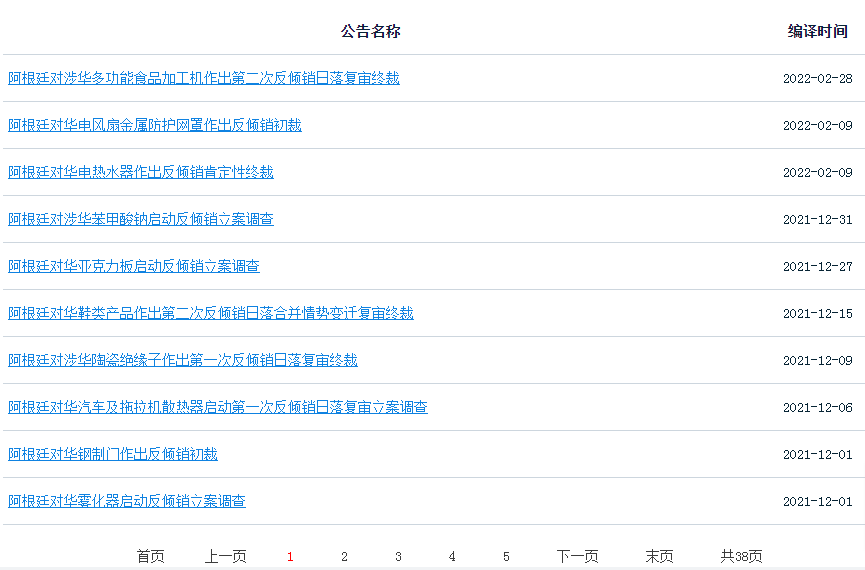Screen dimensions: 865x570
Task: Jump to page 5 of results
Action: (x=506, y=557)
